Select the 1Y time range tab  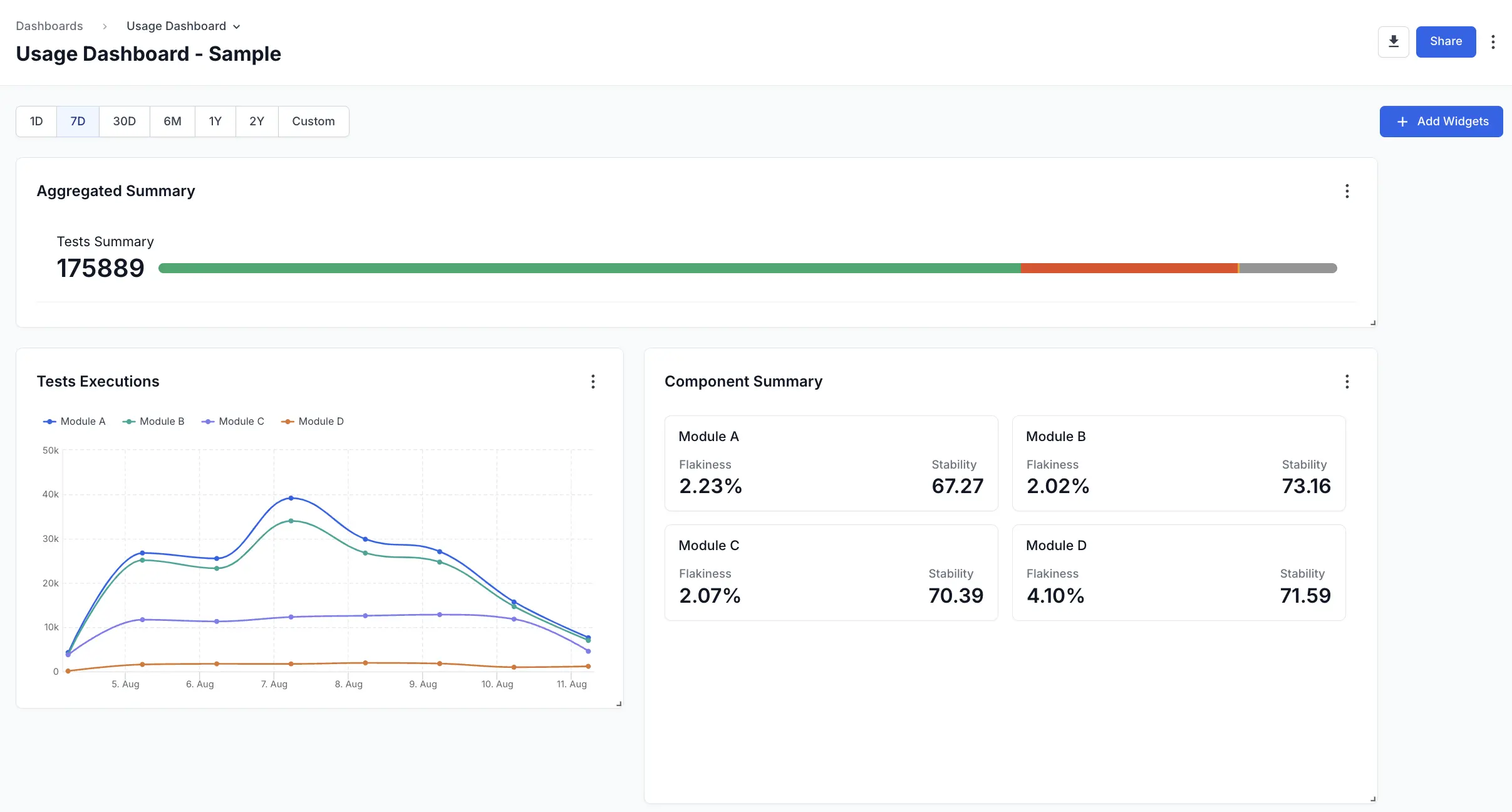pos(215,121)
